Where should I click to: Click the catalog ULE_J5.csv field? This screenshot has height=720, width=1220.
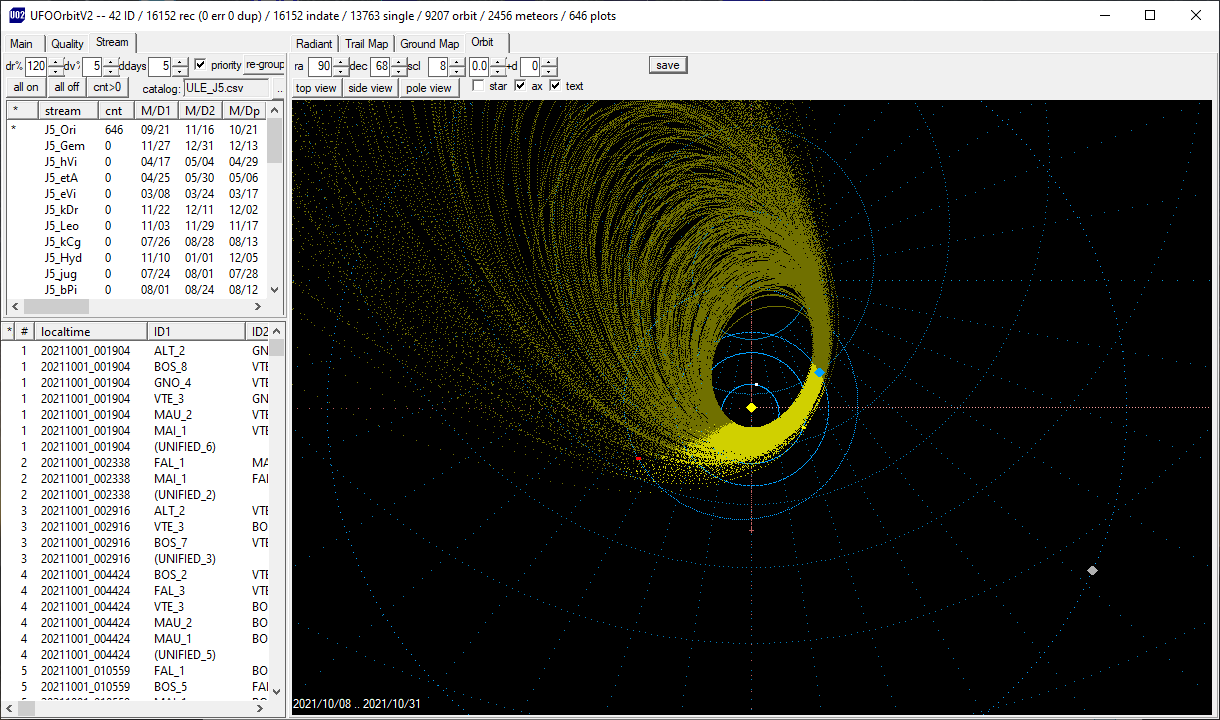point(226,88)
